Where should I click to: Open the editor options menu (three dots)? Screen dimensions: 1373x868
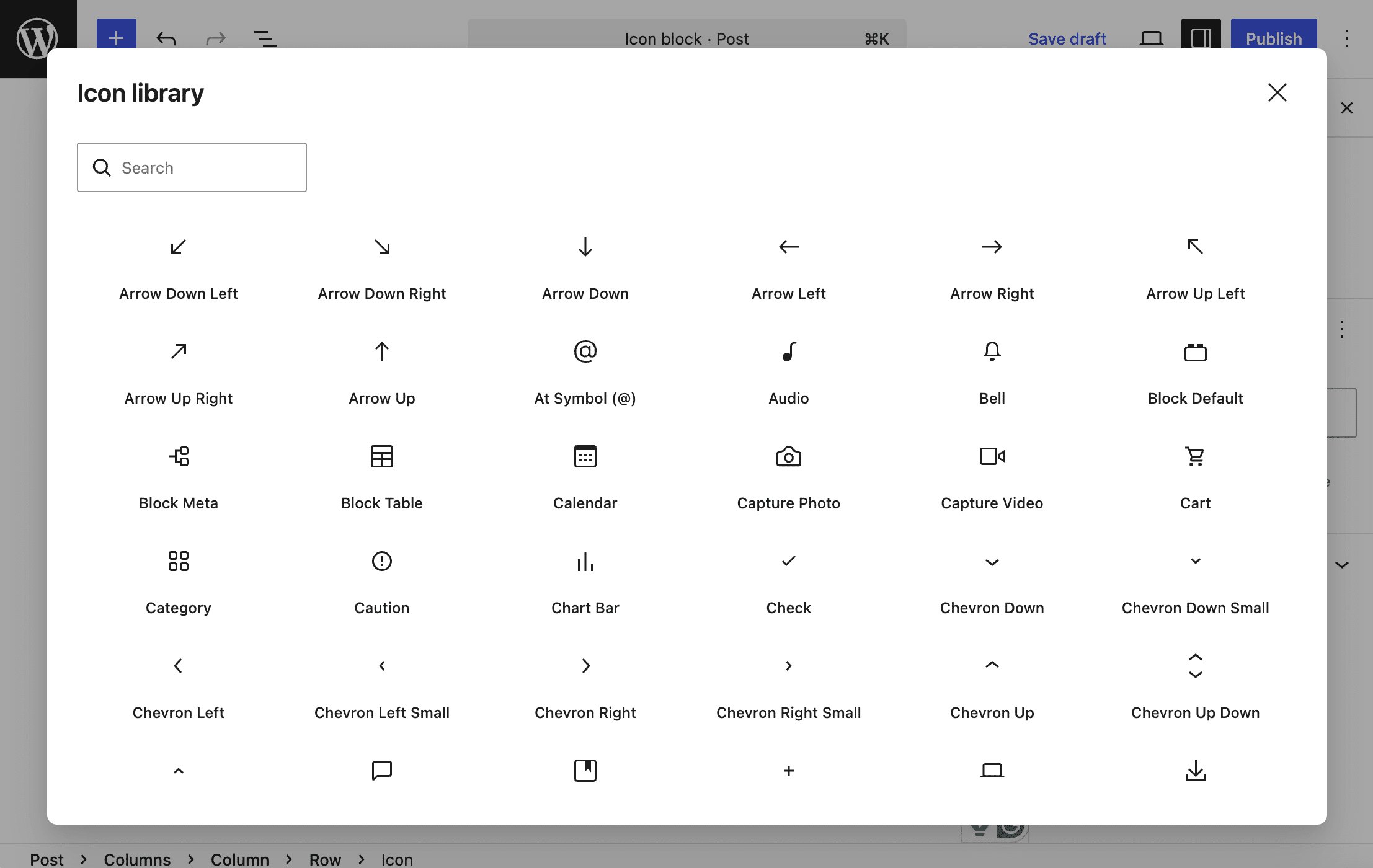coord(1346,38)
